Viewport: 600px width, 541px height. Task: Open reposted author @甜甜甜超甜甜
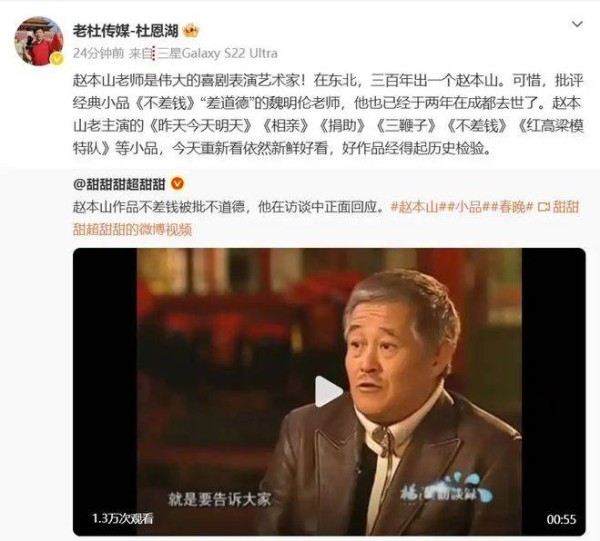click(119, 184)
